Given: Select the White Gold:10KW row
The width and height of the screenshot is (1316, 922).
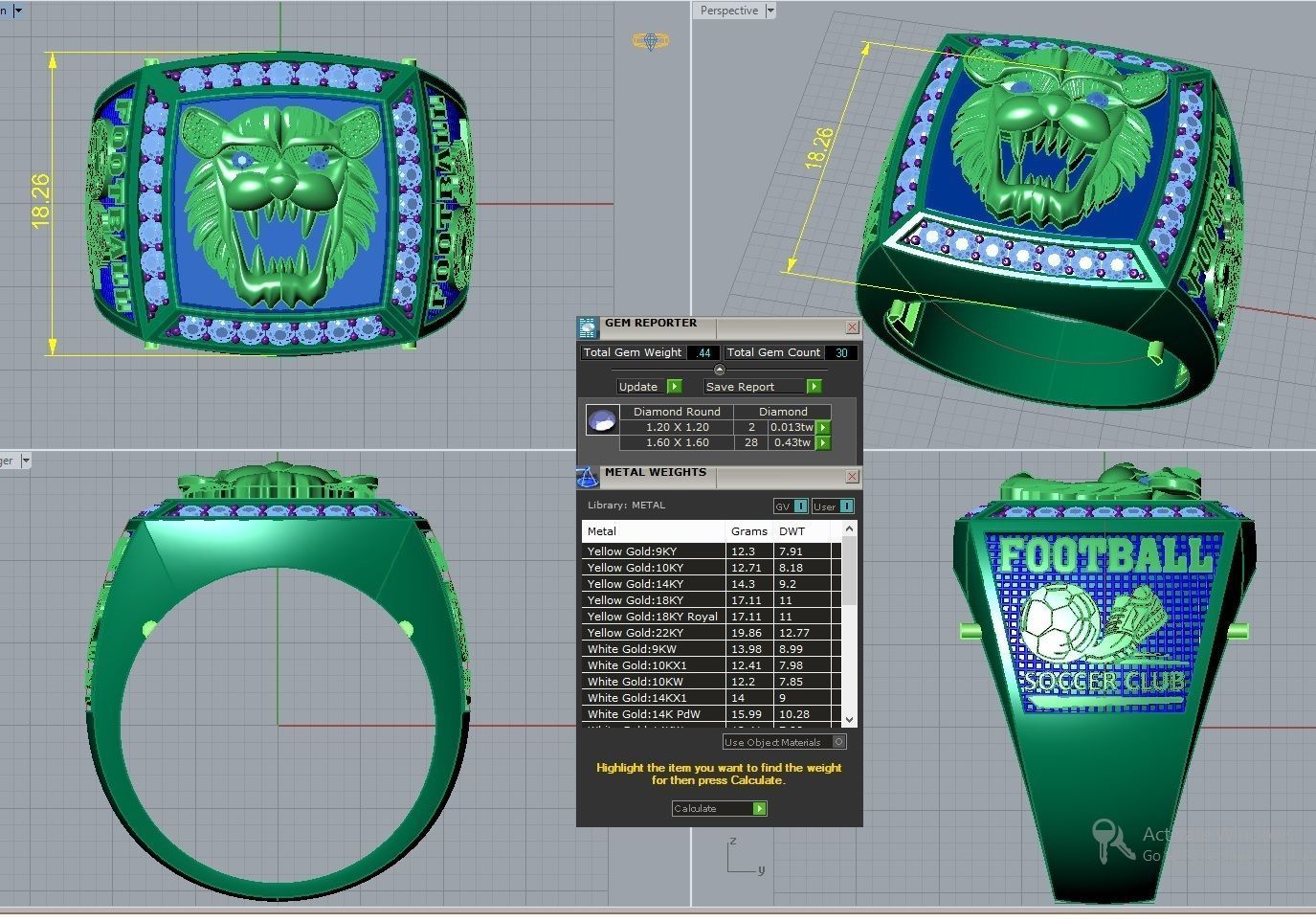Looking at the screenshot, I should (711, 682).
